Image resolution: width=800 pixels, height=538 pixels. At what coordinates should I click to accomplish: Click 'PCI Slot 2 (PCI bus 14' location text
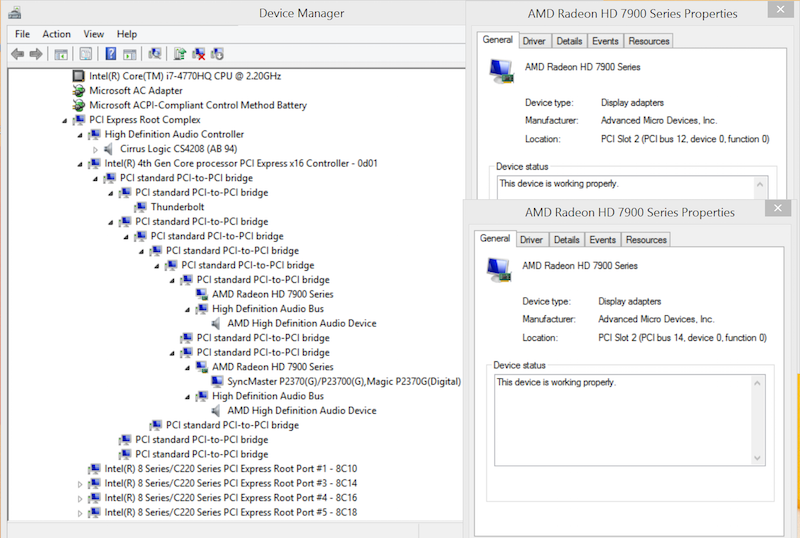[682, 337]
